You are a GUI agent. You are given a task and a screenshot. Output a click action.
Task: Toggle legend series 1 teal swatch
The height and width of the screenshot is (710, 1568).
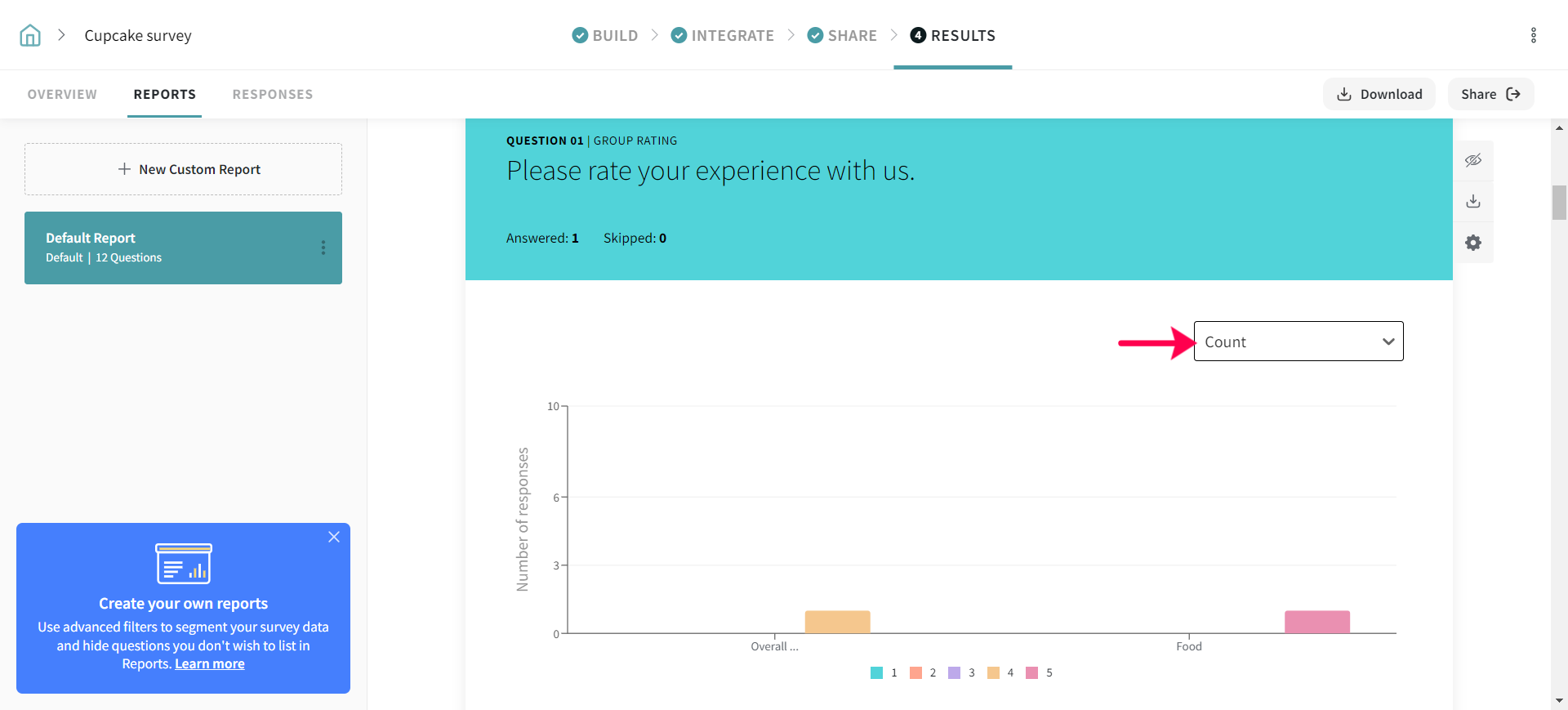[876, 673]
